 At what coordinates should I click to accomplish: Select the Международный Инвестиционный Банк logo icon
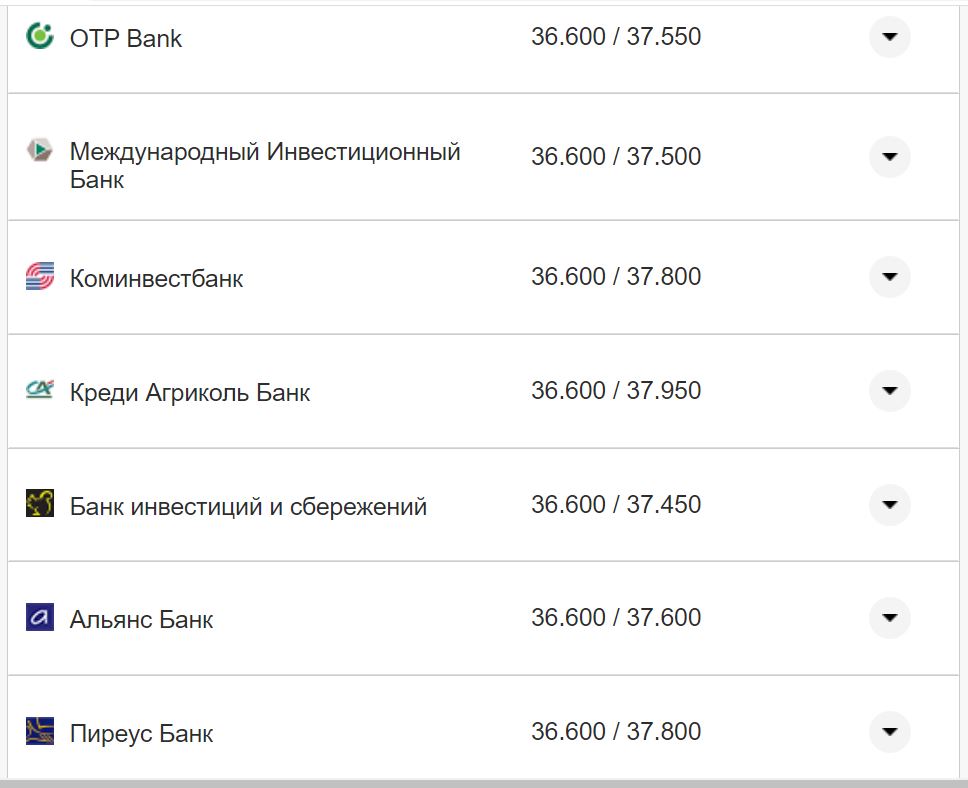pyautogui.click(x=38, y=151)
